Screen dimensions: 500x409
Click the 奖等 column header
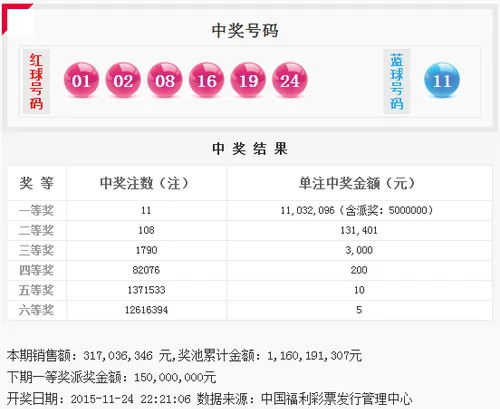coord(36,183)
